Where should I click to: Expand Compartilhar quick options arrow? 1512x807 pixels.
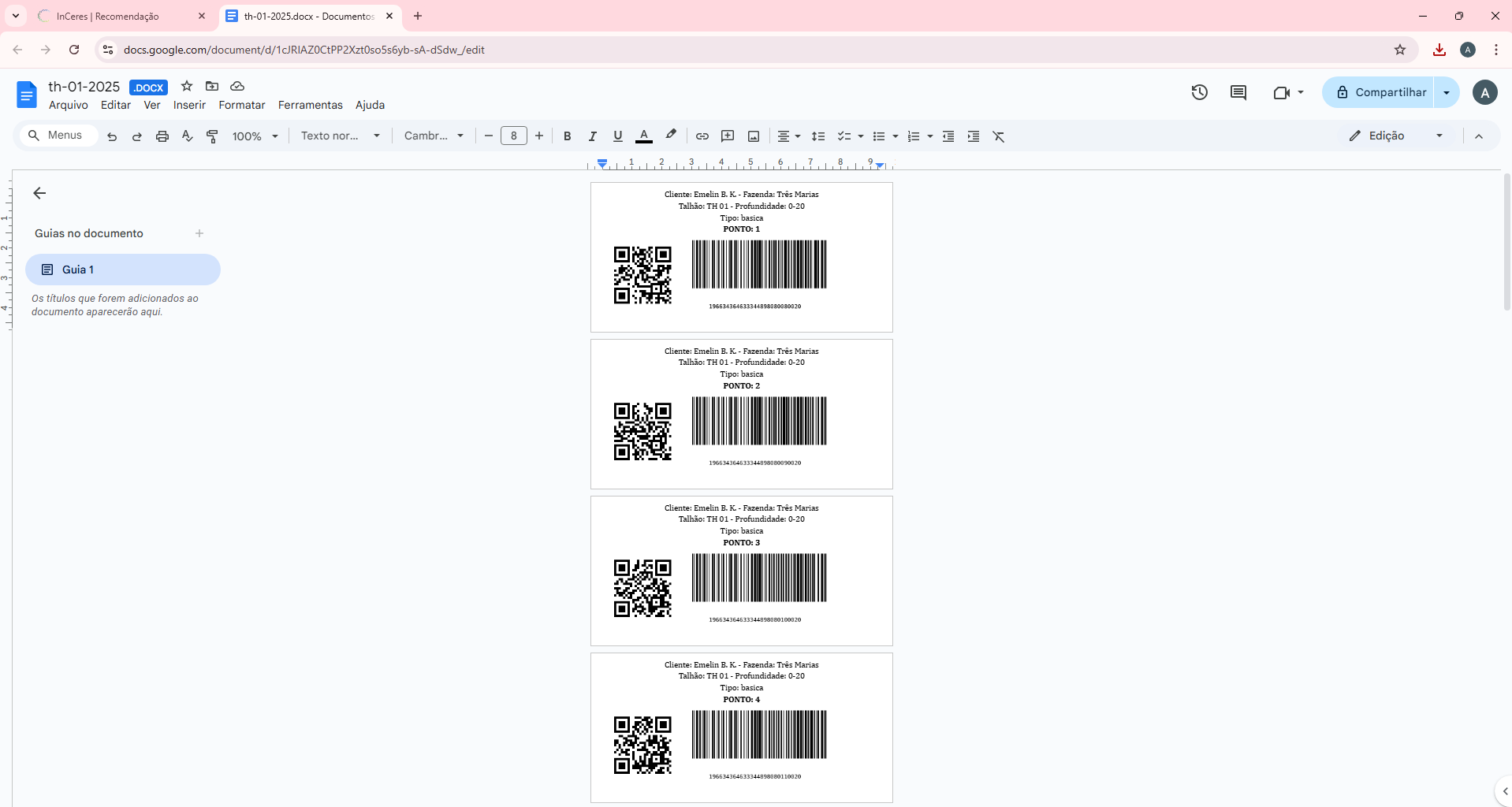(x=1447, y=92)
